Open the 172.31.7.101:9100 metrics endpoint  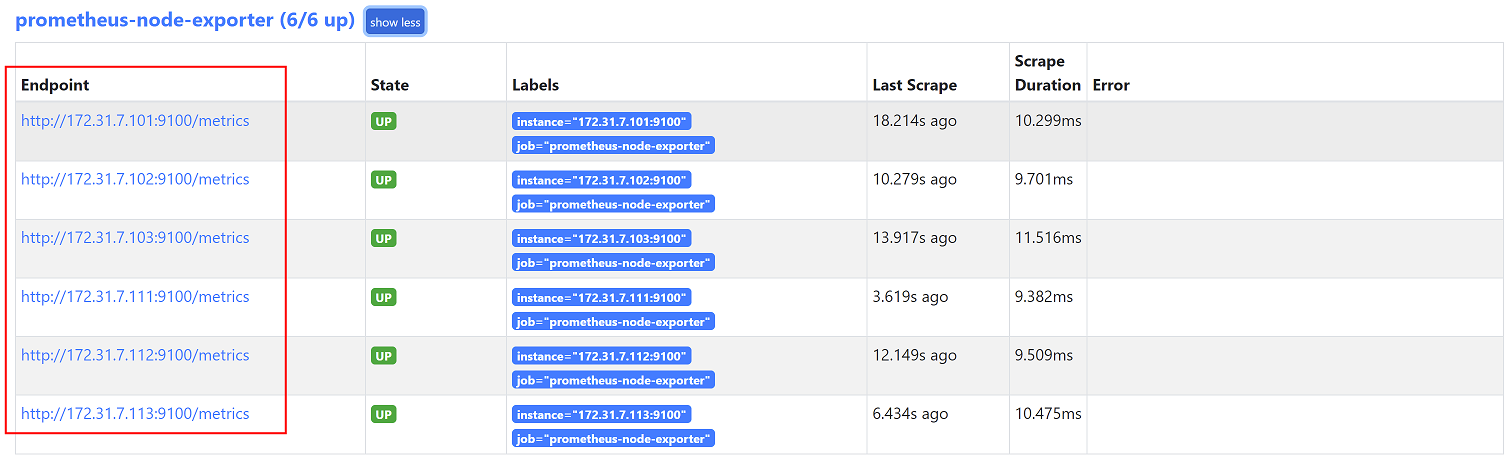[135, 121]
